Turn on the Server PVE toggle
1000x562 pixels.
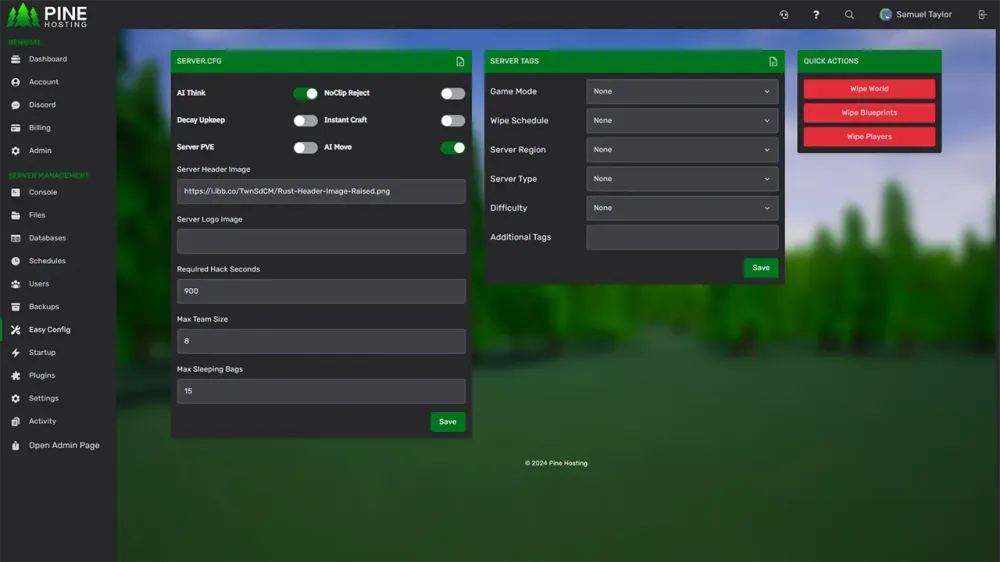(x=305, y=148)
